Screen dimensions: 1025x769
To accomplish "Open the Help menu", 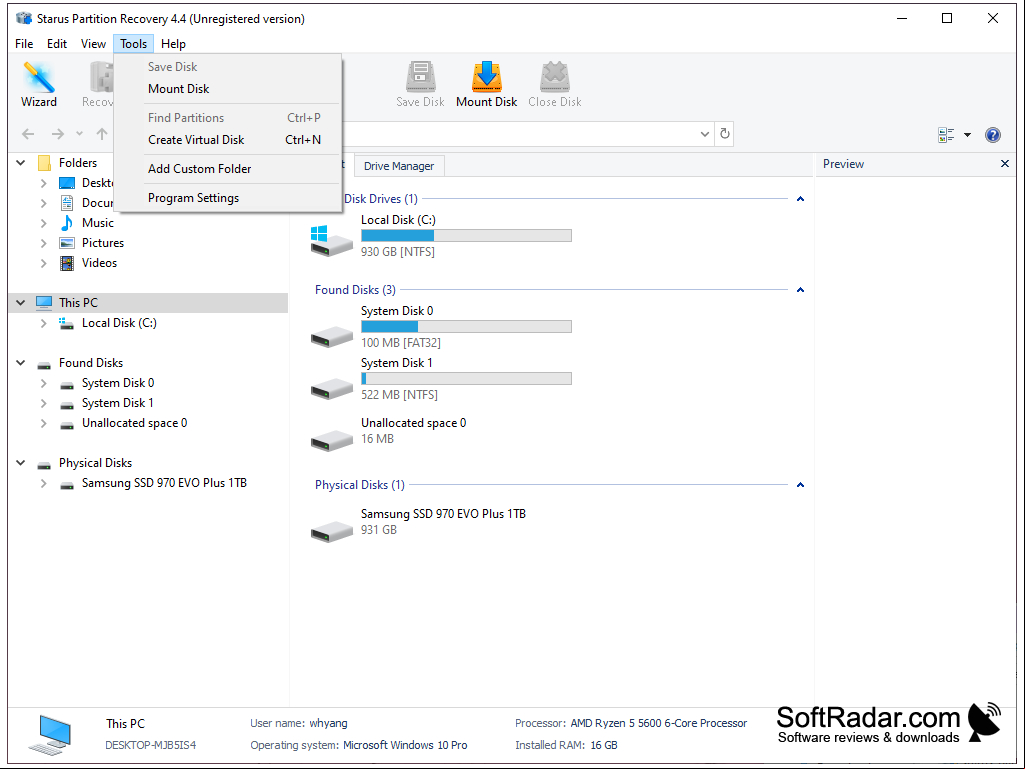I will [173, 44].
